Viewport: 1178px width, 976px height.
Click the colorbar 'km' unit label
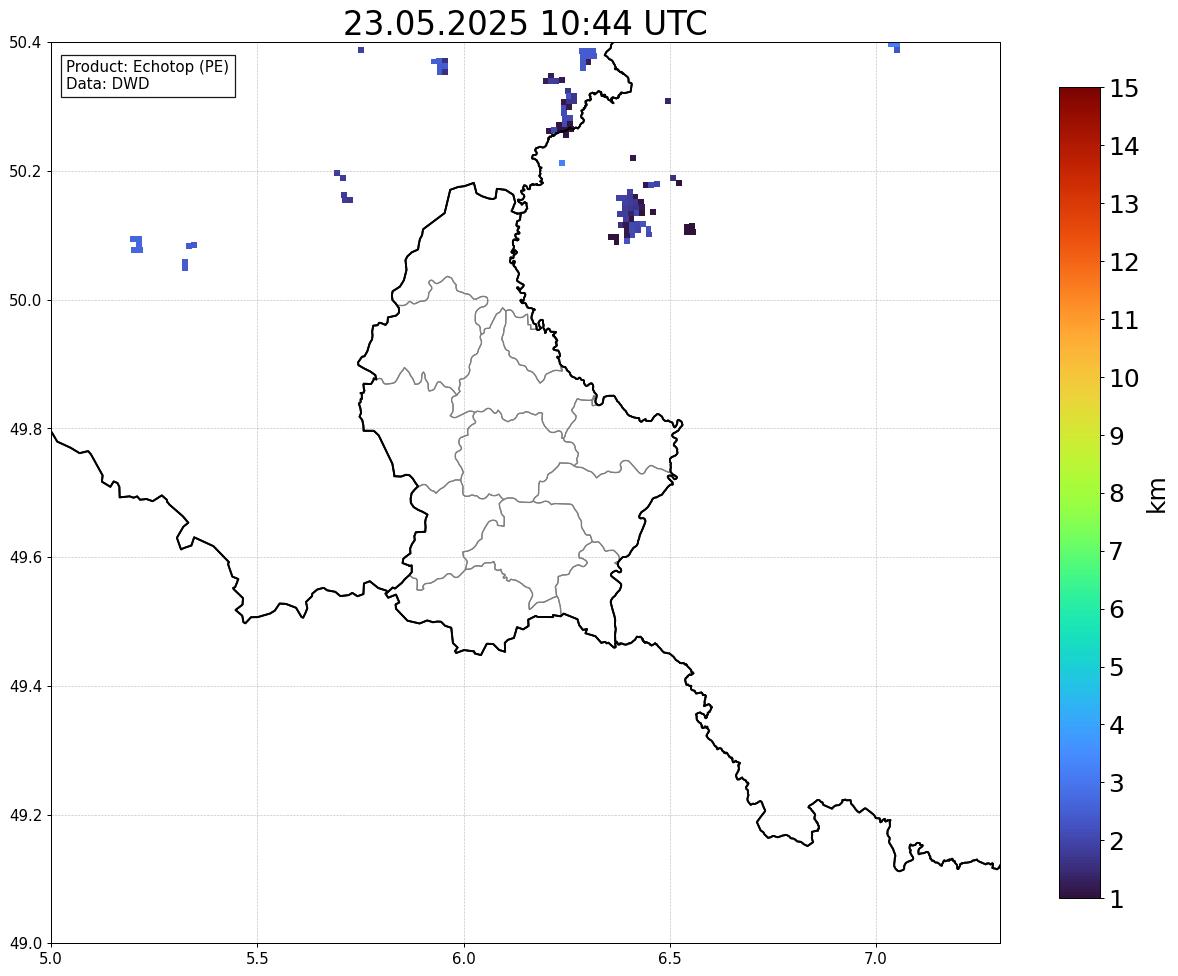[1157, 495]
